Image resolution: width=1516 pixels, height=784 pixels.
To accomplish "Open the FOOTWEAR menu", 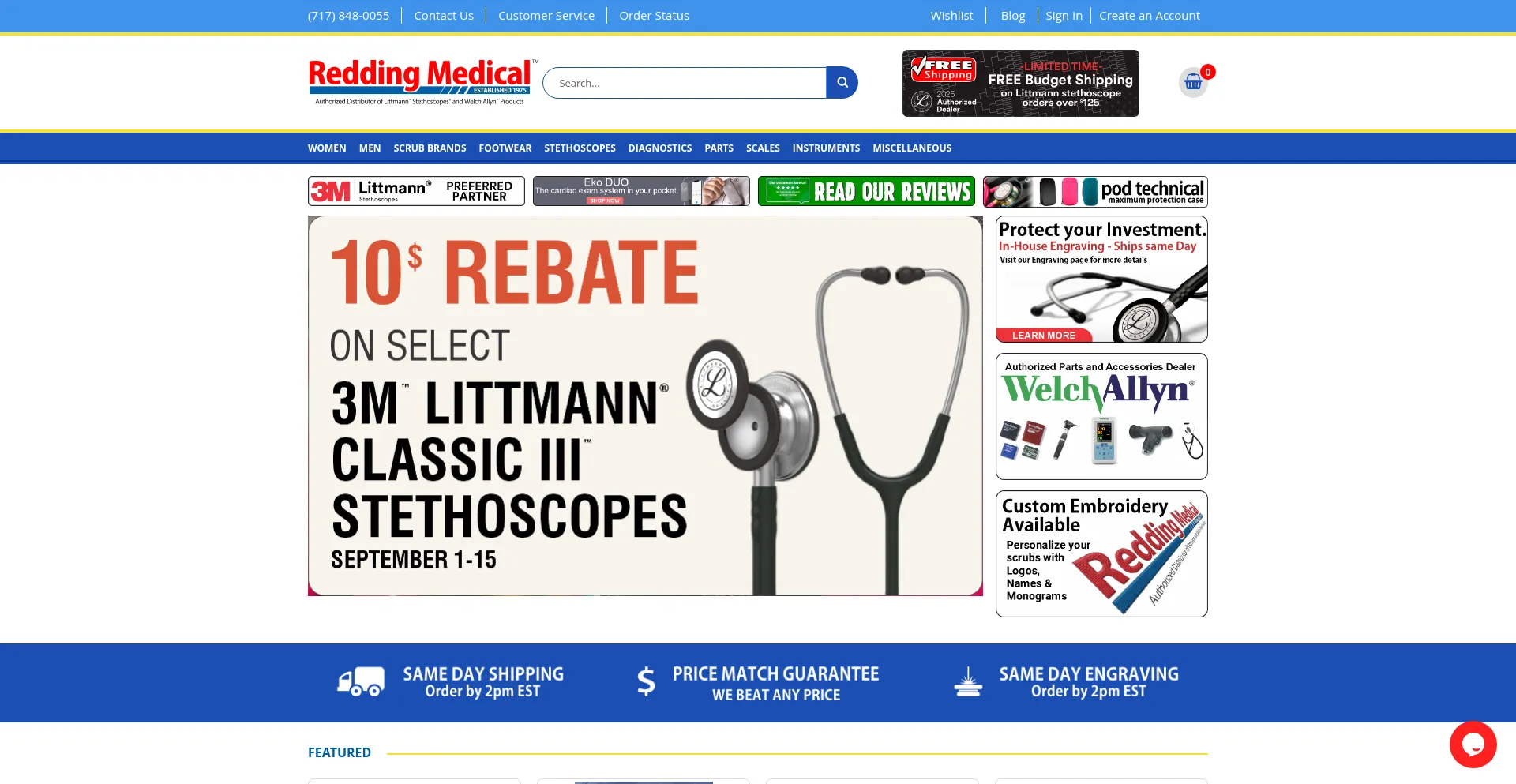I will click(x=505, y=148).
